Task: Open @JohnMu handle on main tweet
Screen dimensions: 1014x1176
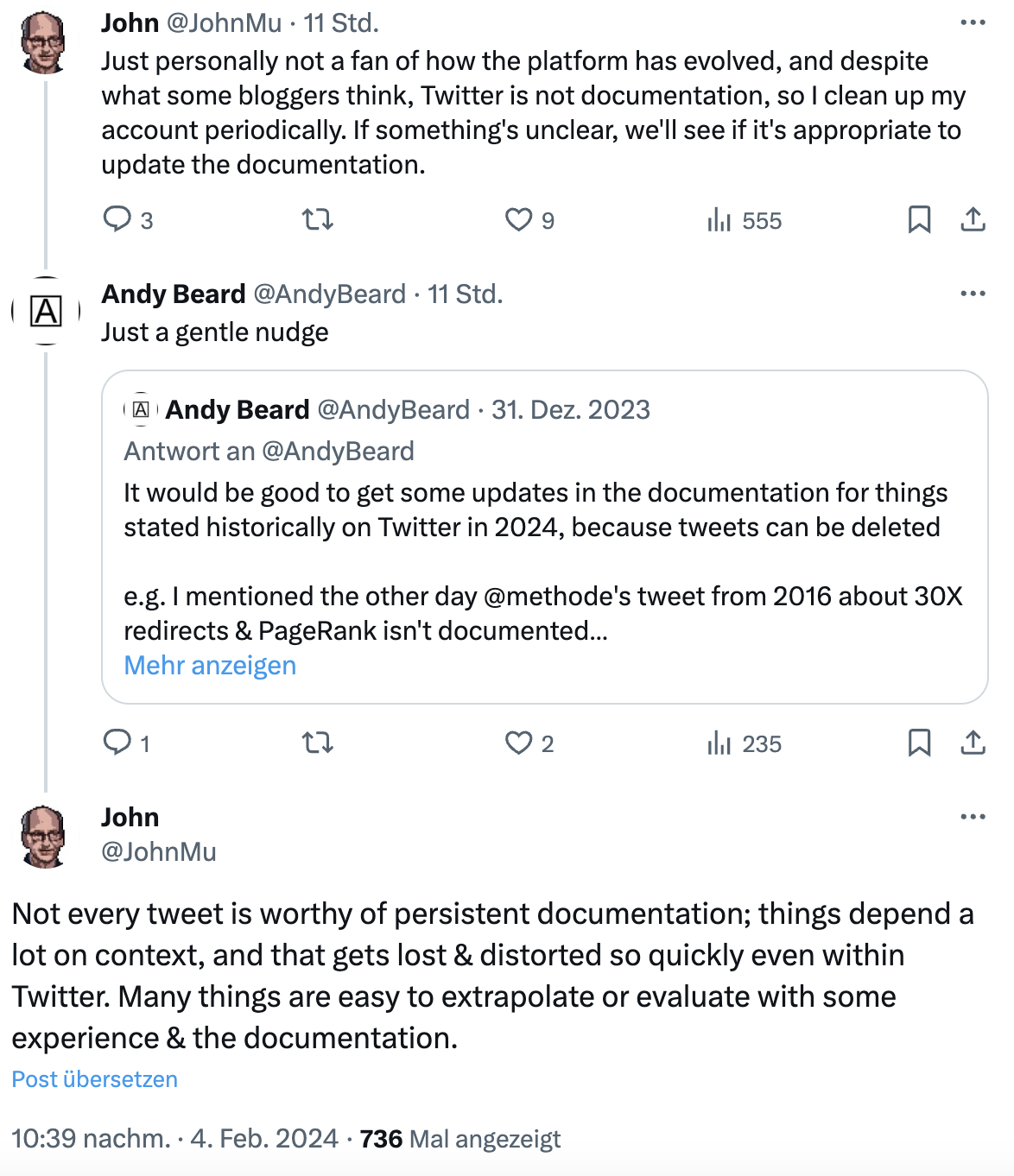Action: (159, 852)
